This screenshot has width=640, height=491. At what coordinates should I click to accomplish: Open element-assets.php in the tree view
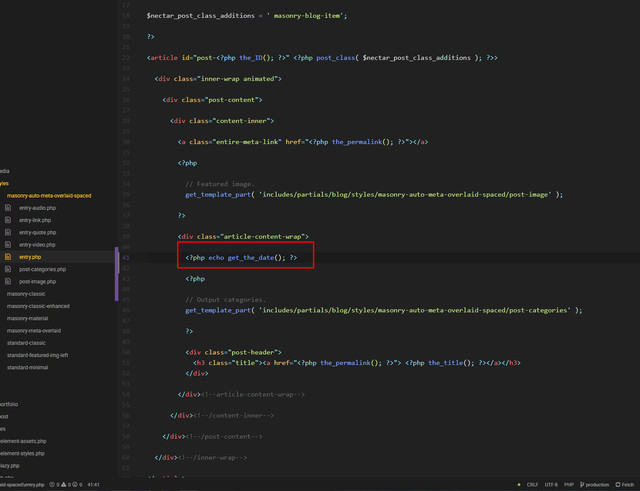[23, 441]
